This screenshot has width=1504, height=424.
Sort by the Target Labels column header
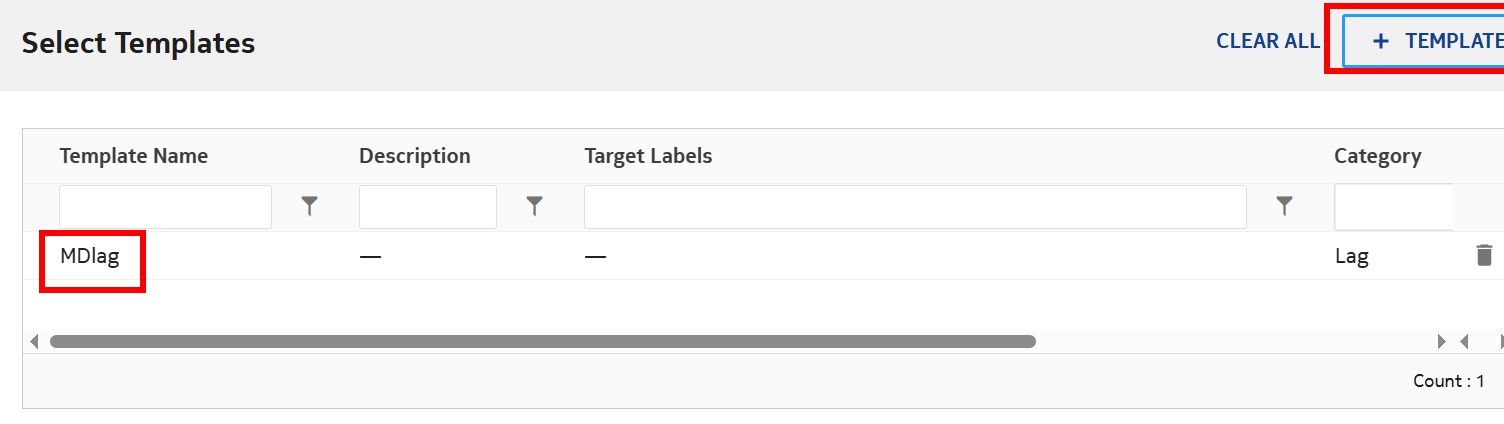(648, 156)
